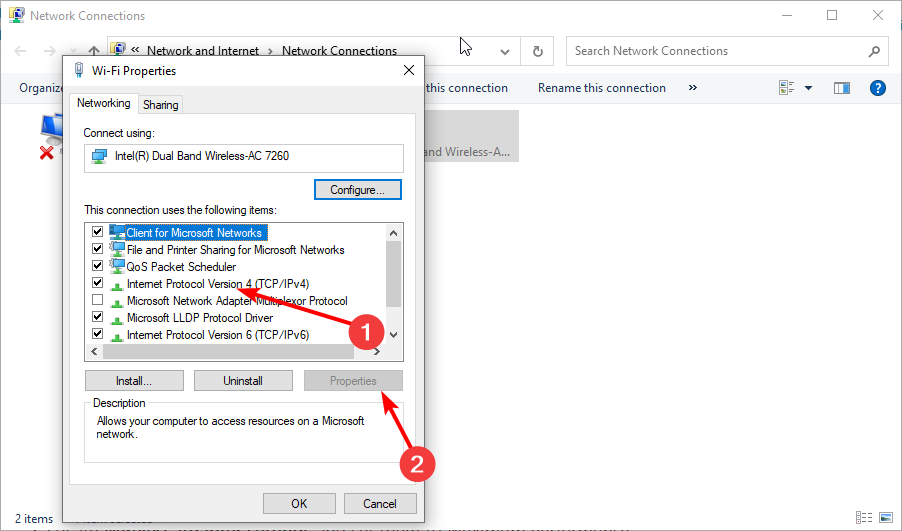Switch to the Networking tab

click(104, 103)
